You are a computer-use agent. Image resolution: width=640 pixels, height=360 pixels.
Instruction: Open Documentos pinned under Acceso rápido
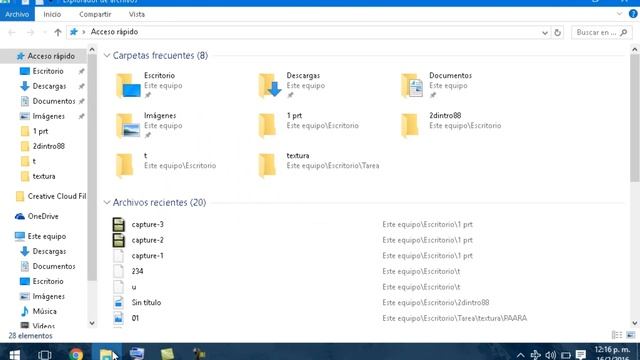(x=54, y=101)
